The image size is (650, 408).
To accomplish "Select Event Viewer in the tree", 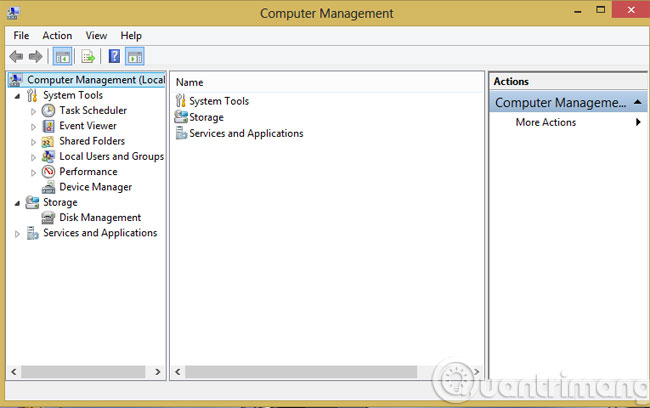I will pos(88,126).
